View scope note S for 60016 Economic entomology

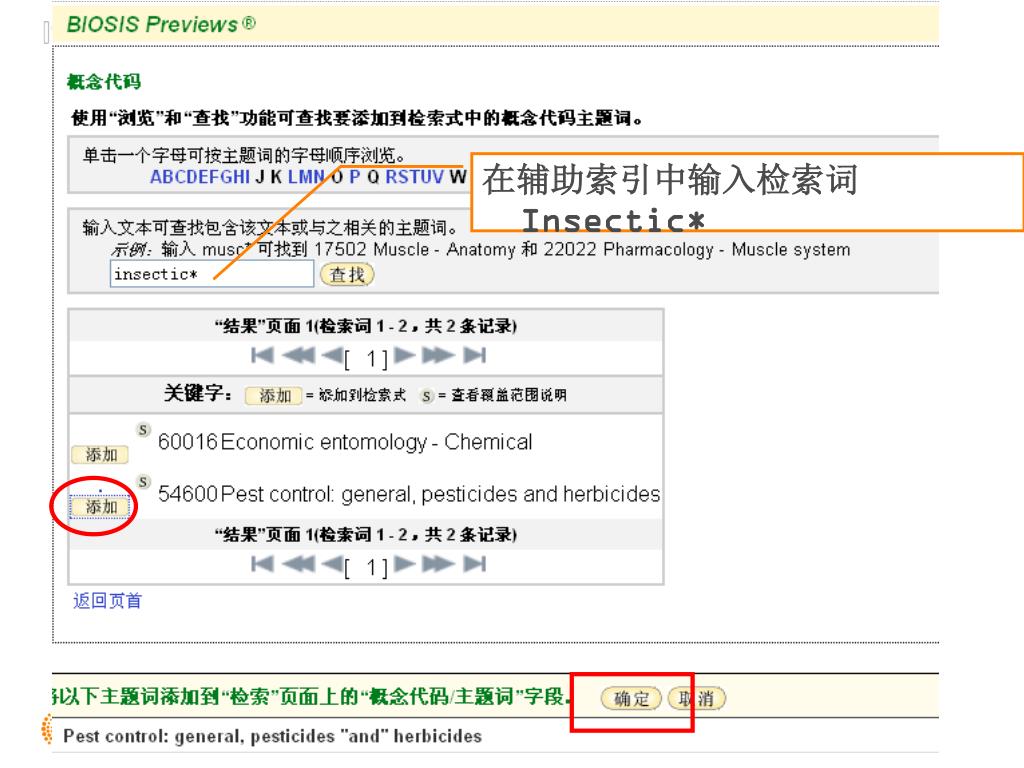pyautogui.click(x=143, y=430)
